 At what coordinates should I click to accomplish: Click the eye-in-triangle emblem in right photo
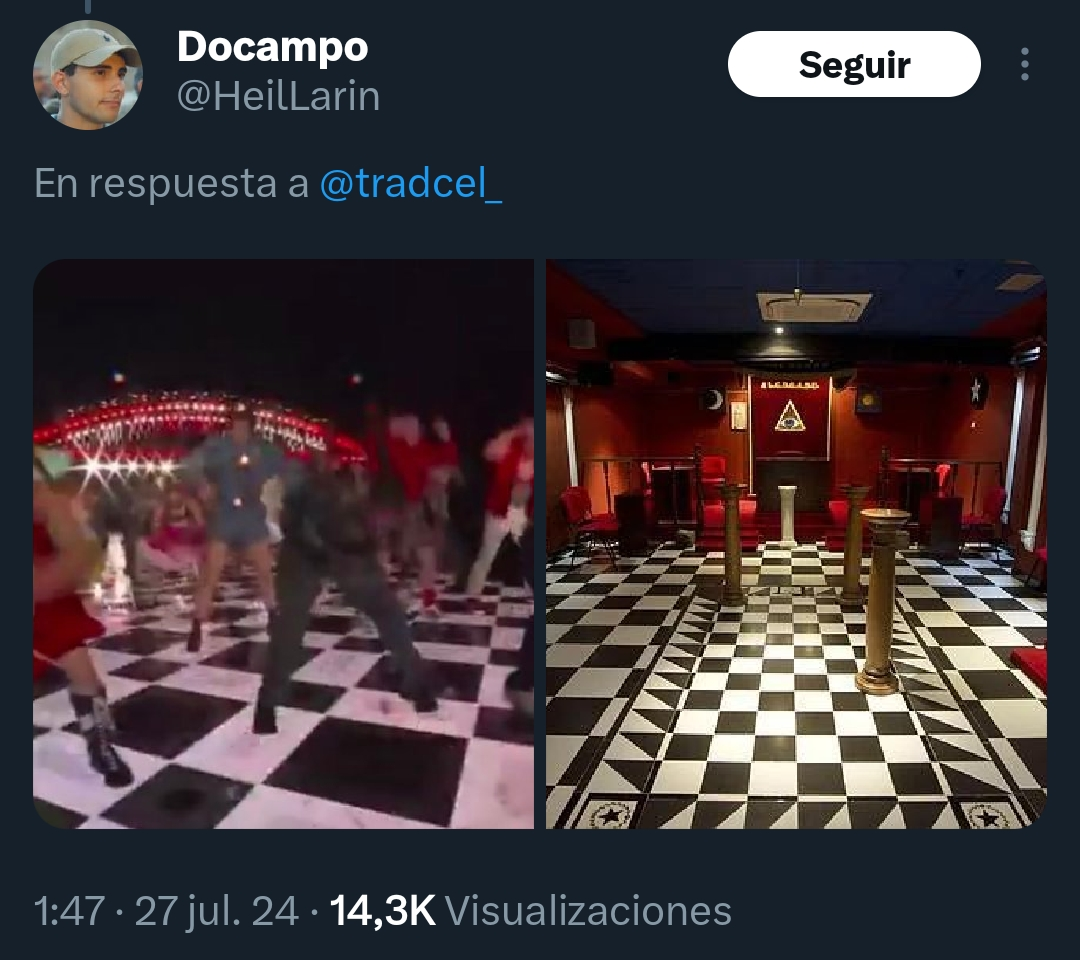pos(789,417)
